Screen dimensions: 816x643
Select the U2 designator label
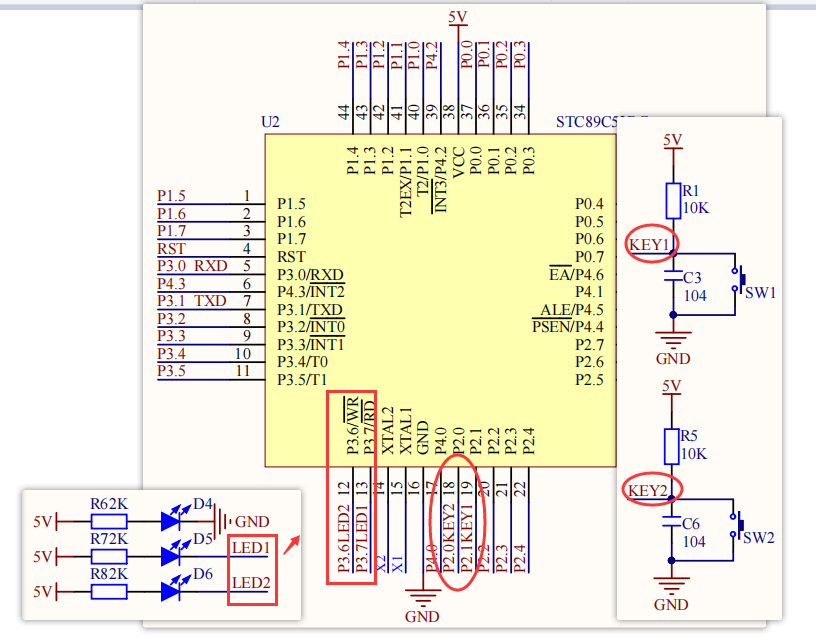pyautogui.click(x=270, y=122)
